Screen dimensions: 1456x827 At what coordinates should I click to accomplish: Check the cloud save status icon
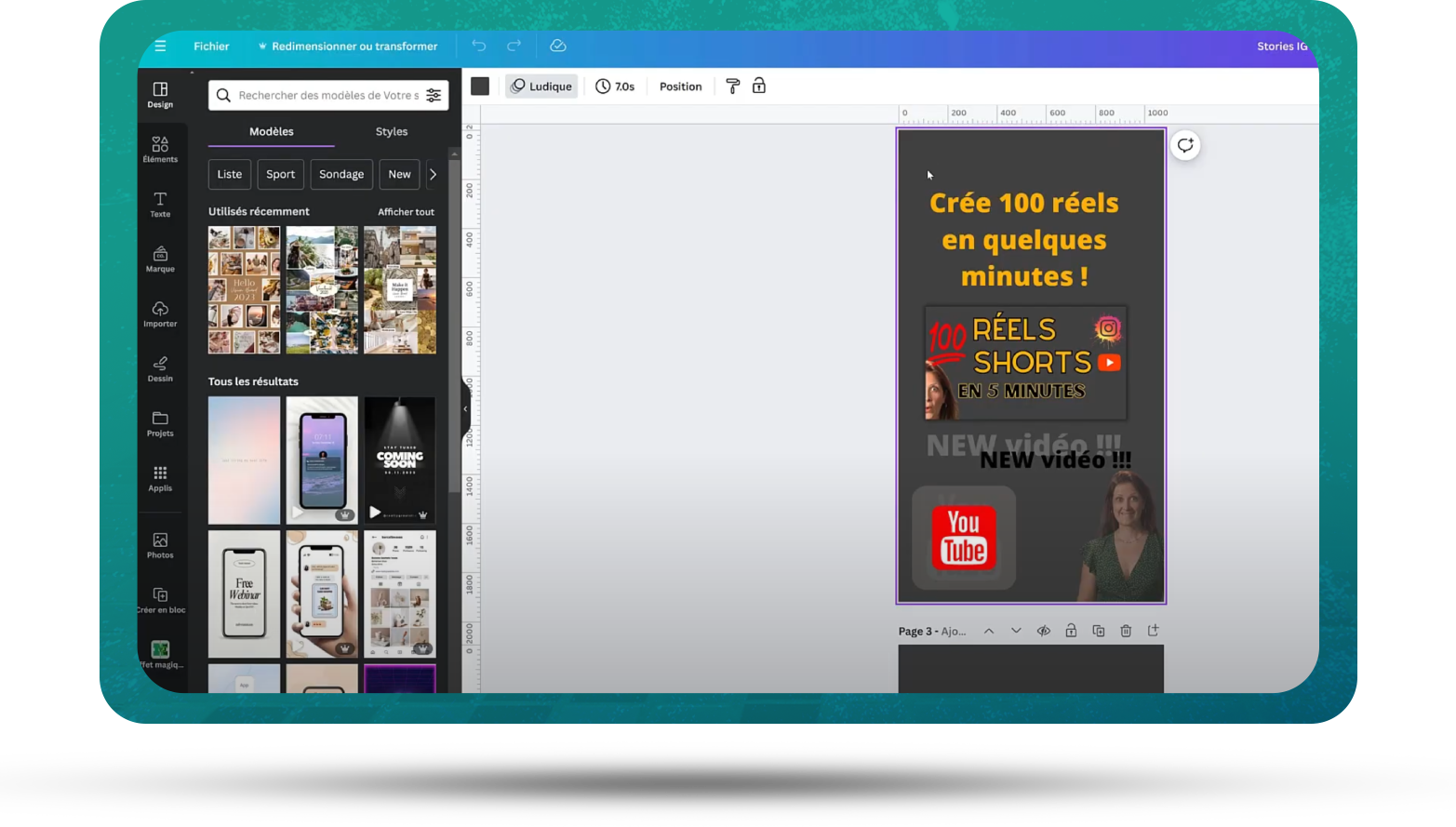coord(558,46)
